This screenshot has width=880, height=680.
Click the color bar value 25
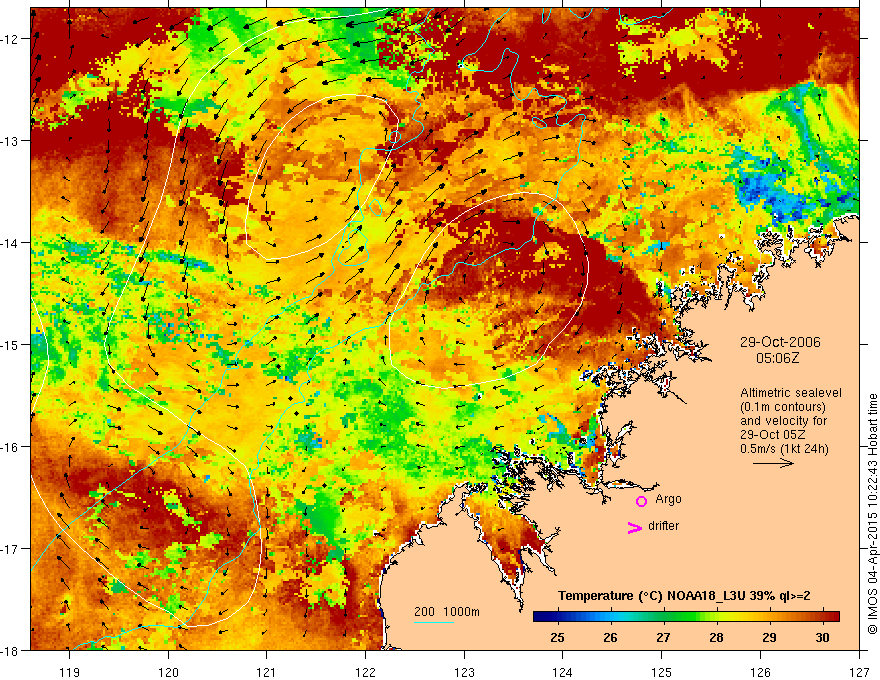click(x=557, y=637)
